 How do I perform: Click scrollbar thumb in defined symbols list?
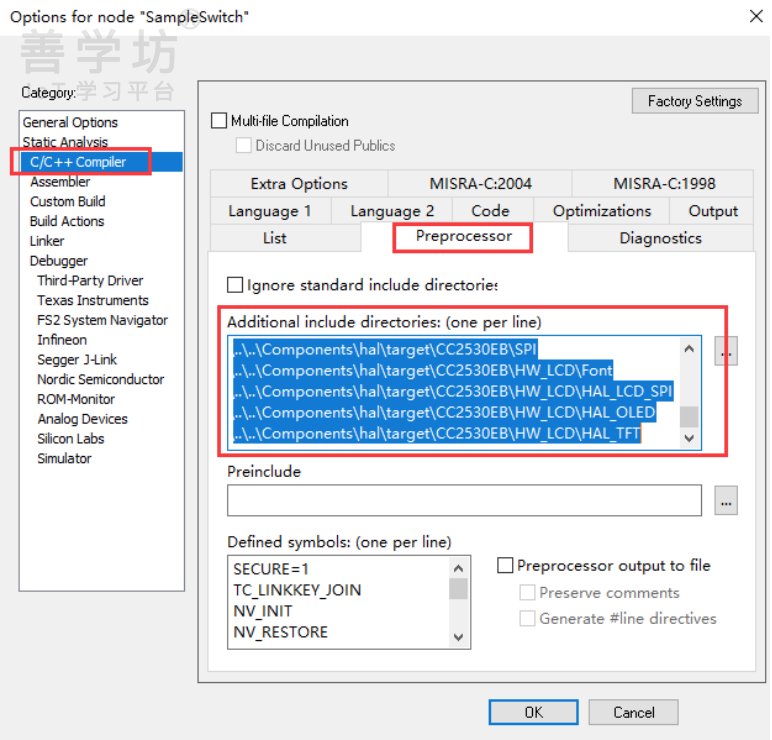click(x=458, y=589)
